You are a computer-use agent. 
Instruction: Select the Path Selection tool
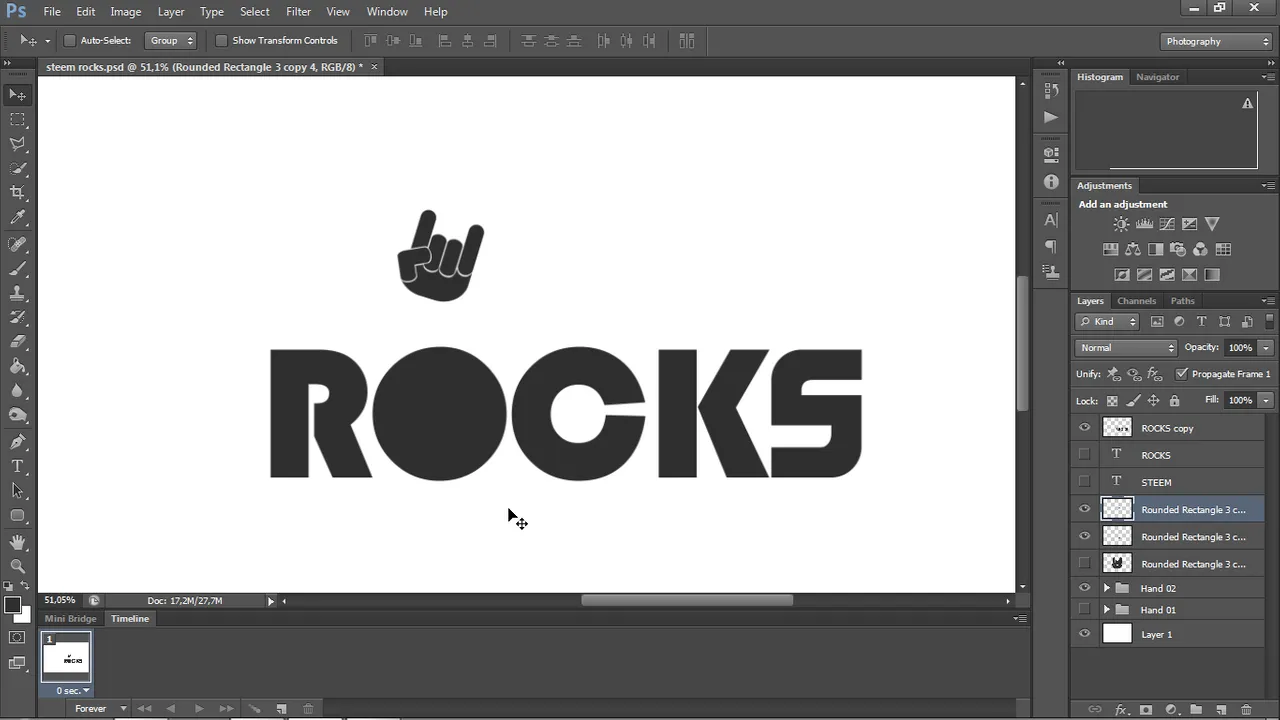click(18, 491)
